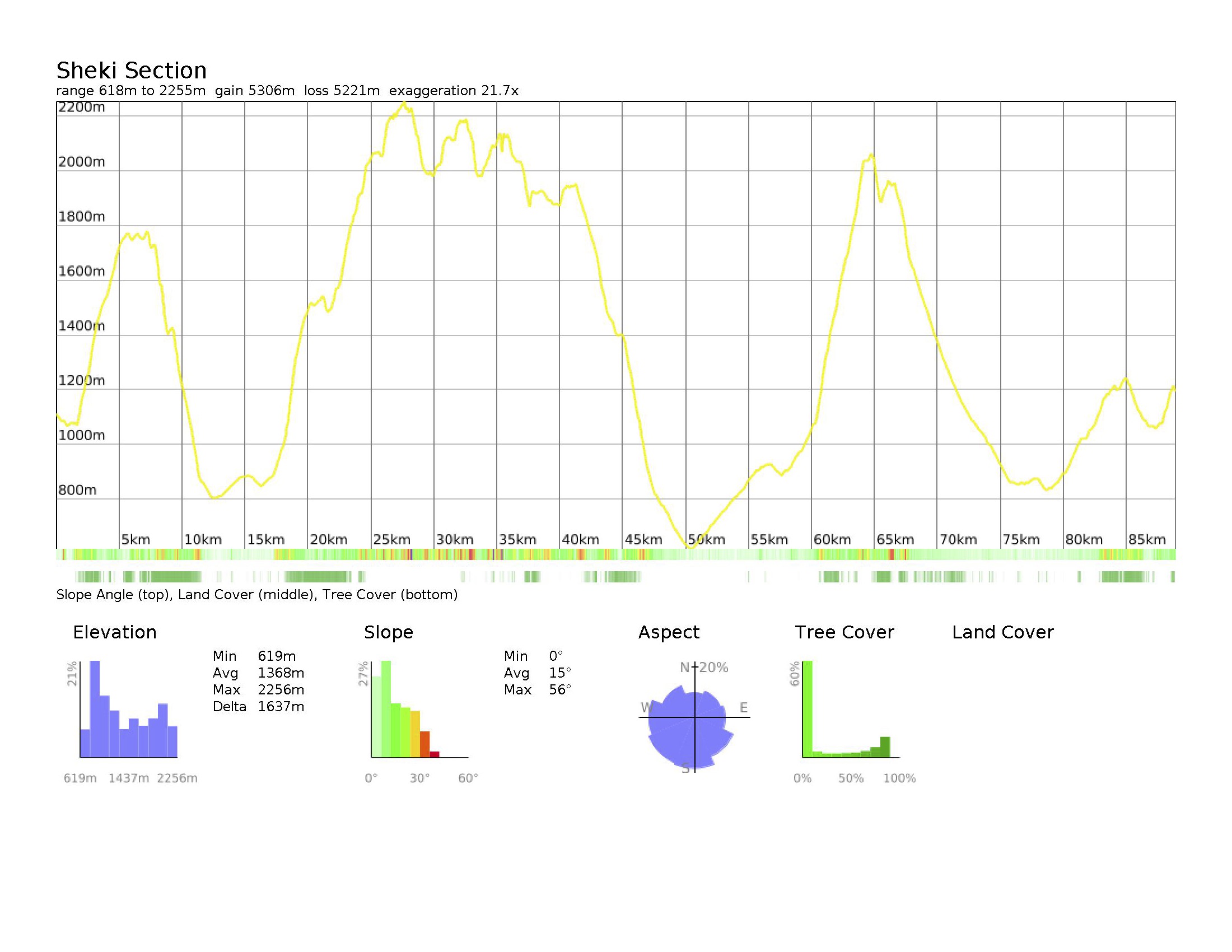Click the Elevation heading

pos(115,632)
